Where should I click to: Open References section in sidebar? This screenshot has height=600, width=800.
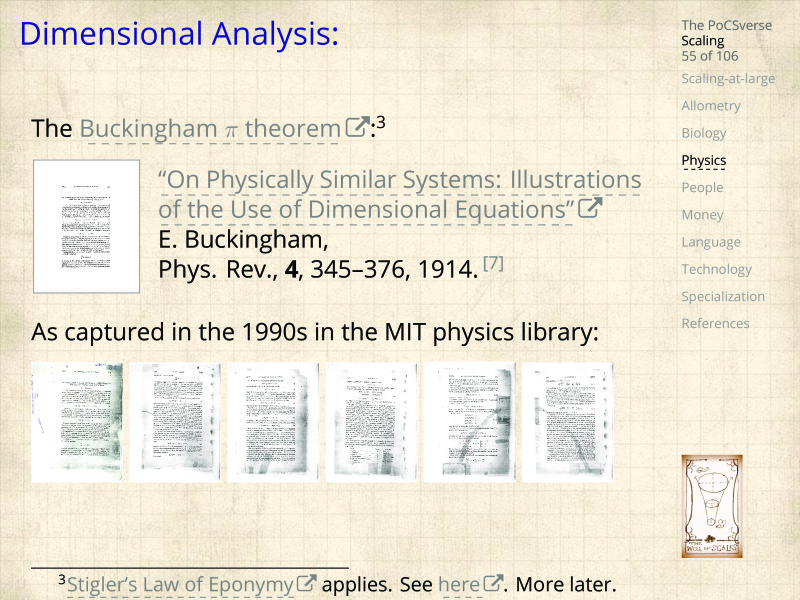coord(714,323)
